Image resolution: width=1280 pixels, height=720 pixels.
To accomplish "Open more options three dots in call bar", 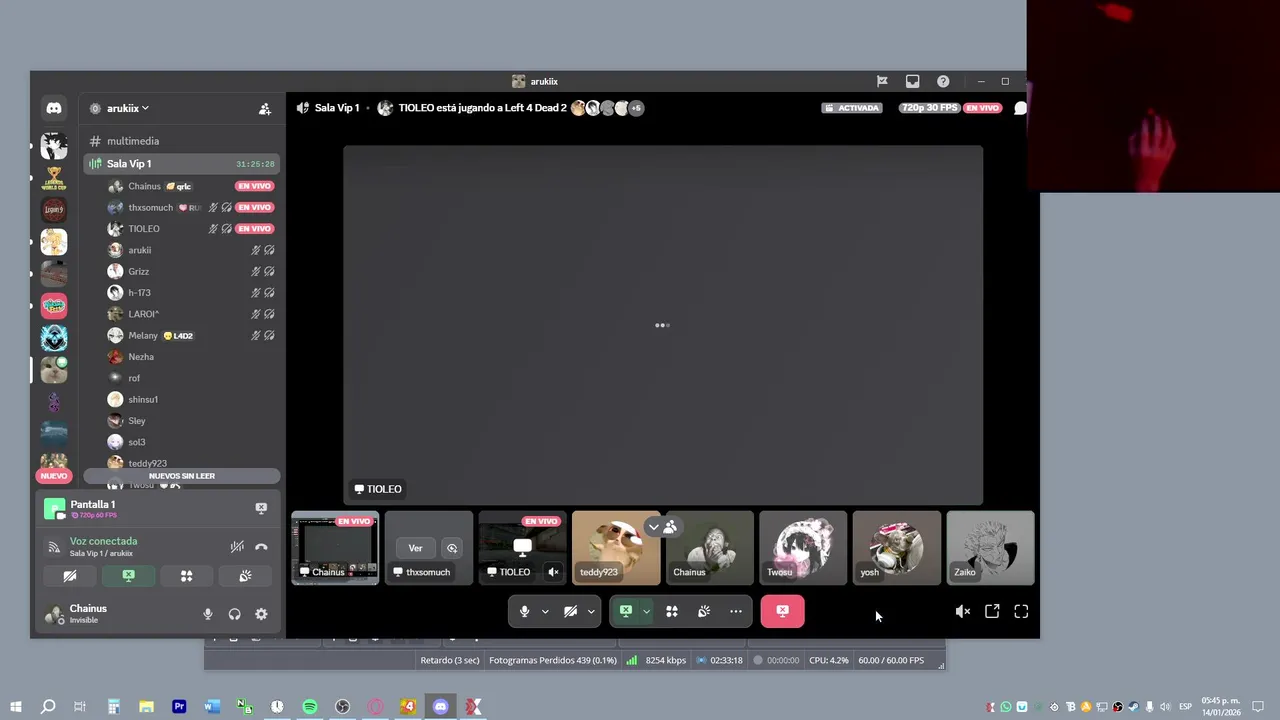I will (736, 611).
